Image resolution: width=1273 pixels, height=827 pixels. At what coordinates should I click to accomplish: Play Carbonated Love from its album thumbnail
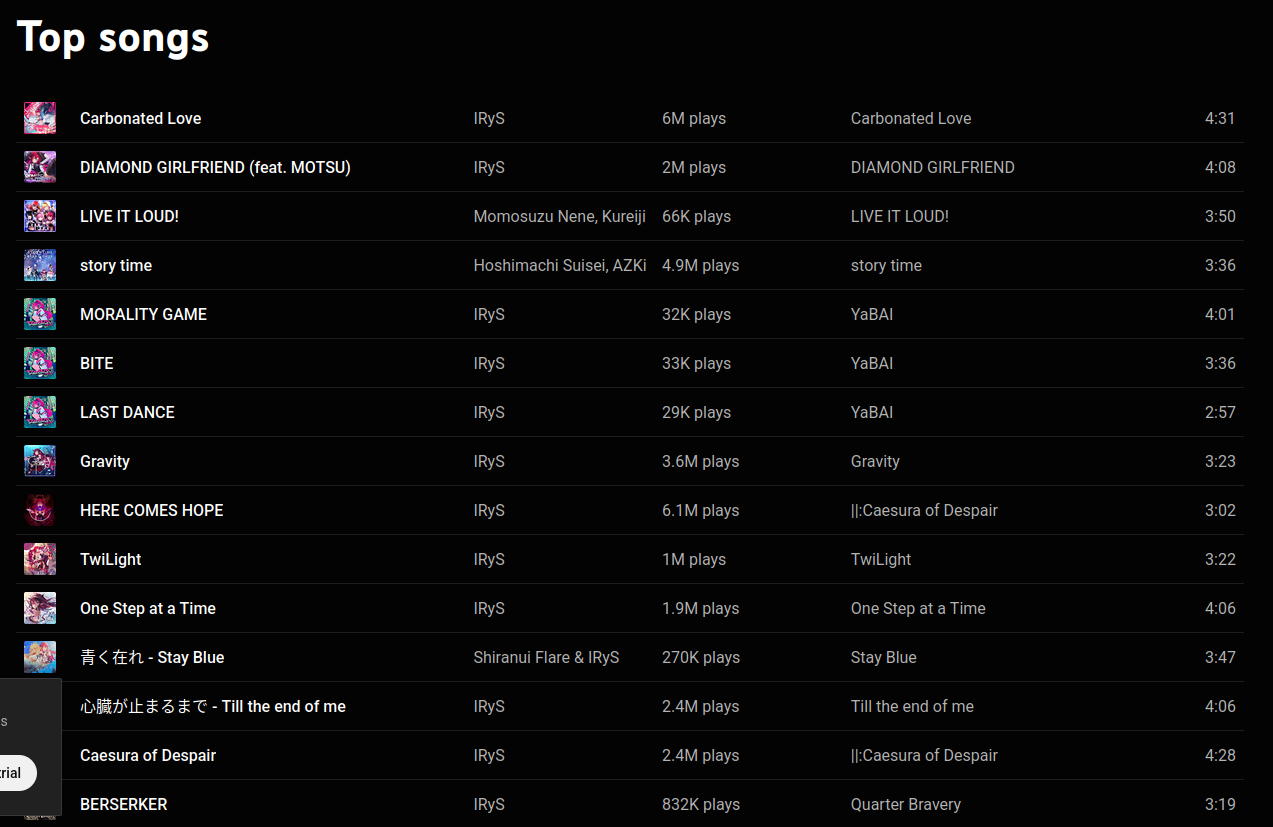(40, 118)
